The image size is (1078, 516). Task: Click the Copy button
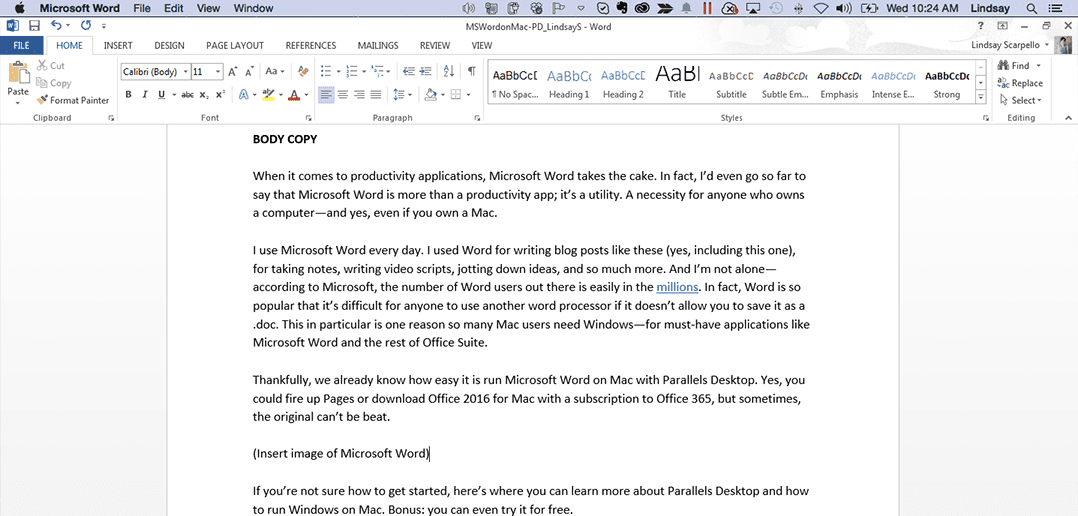pyautogui.click(x=54, y=83)
